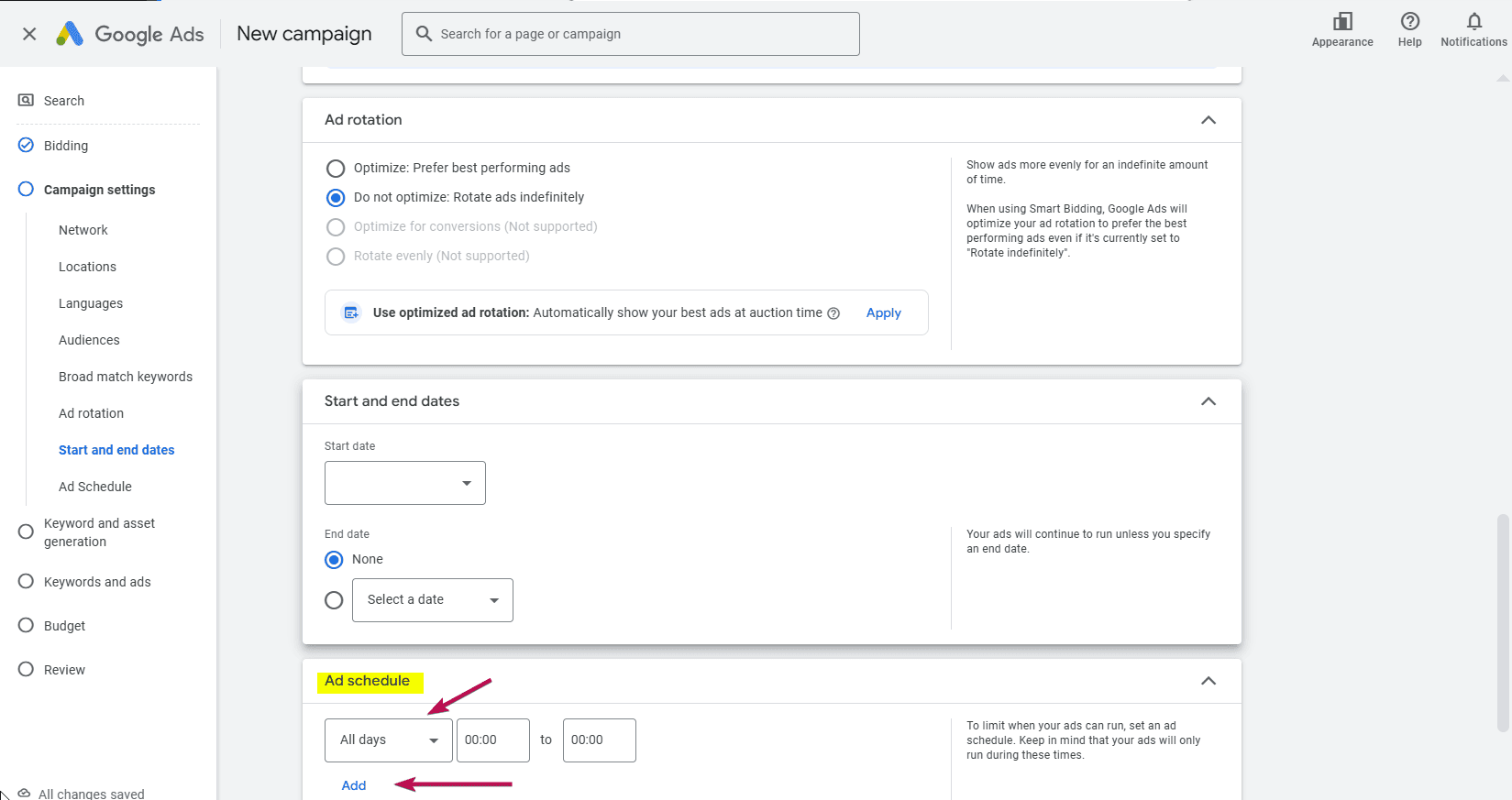Image resolution: width=1512 pixels, height=800 pixels.
Task: Click the Appearance icon in header
Action: point(1342,22)
